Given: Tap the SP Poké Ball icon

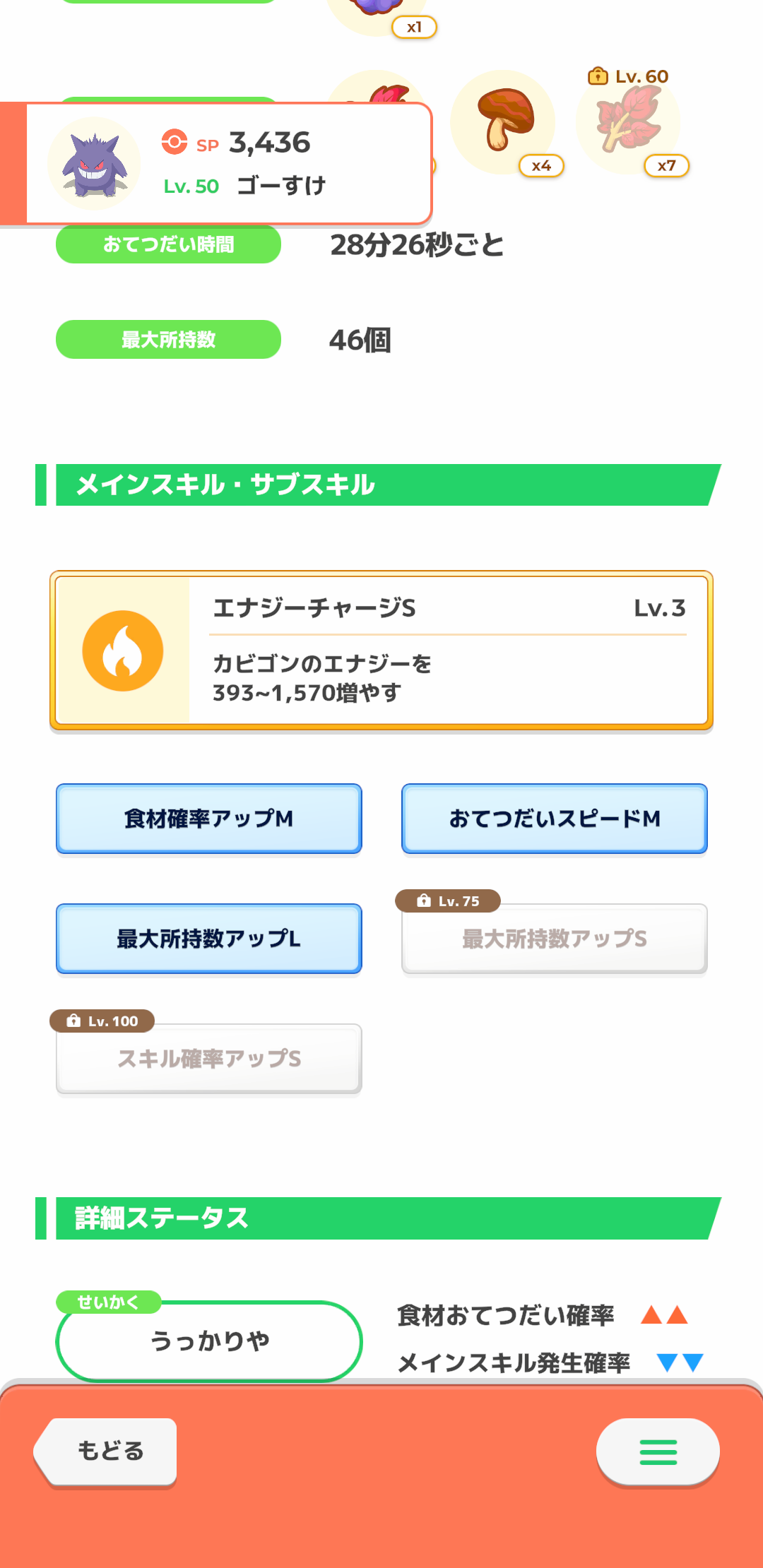Looking at the screenshot, I should click(x=175, y=142).
